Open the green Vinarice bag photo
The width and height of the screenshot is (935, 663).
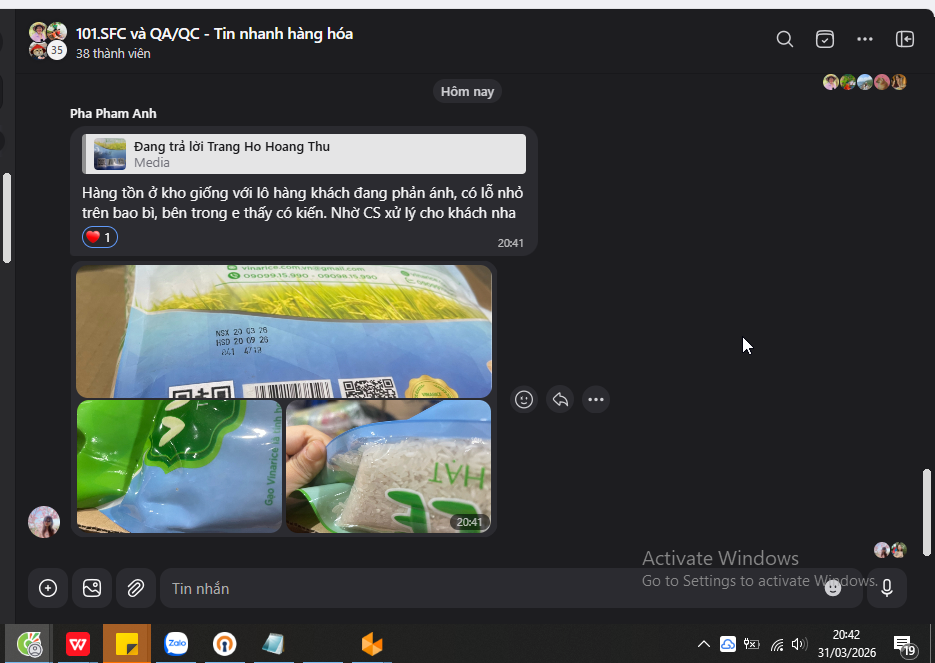pos(179,466)
